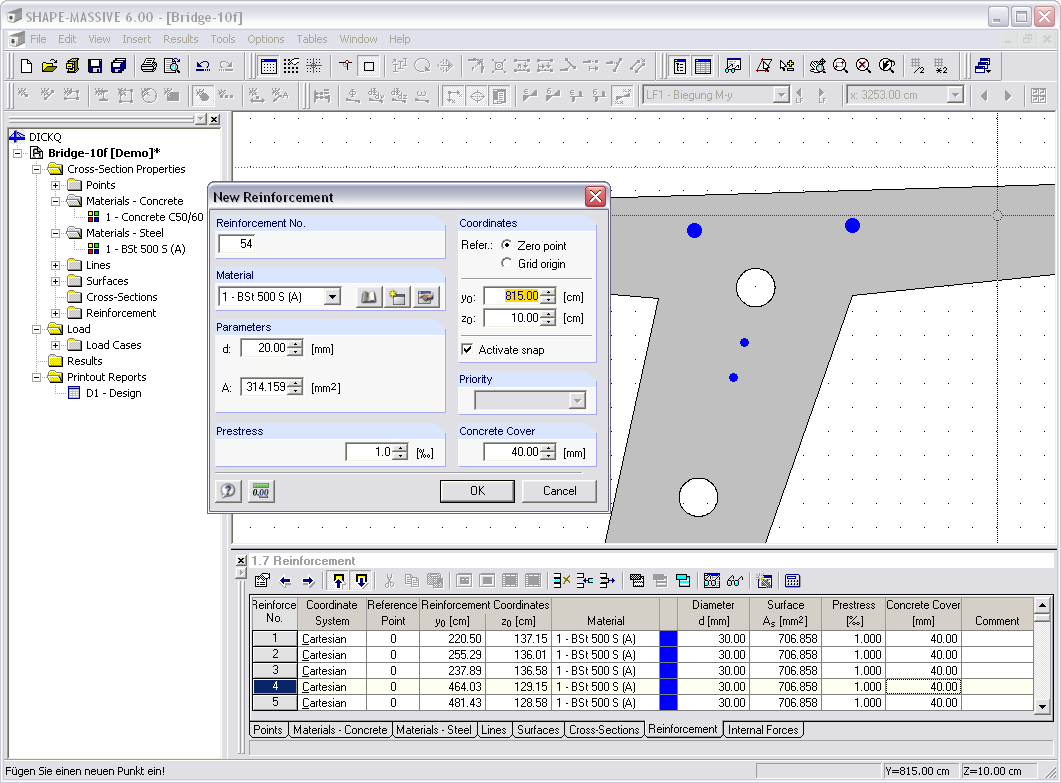This screenshot has height=783, width=1061.
Task: Click the Concrete Cover value field in dialog
Action: [513, 452]
